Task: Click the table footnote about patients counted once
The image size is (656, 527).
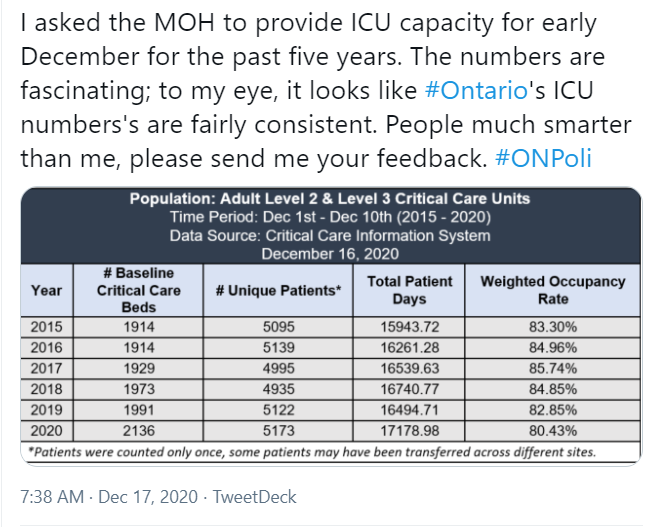Action: click(310, 452)
